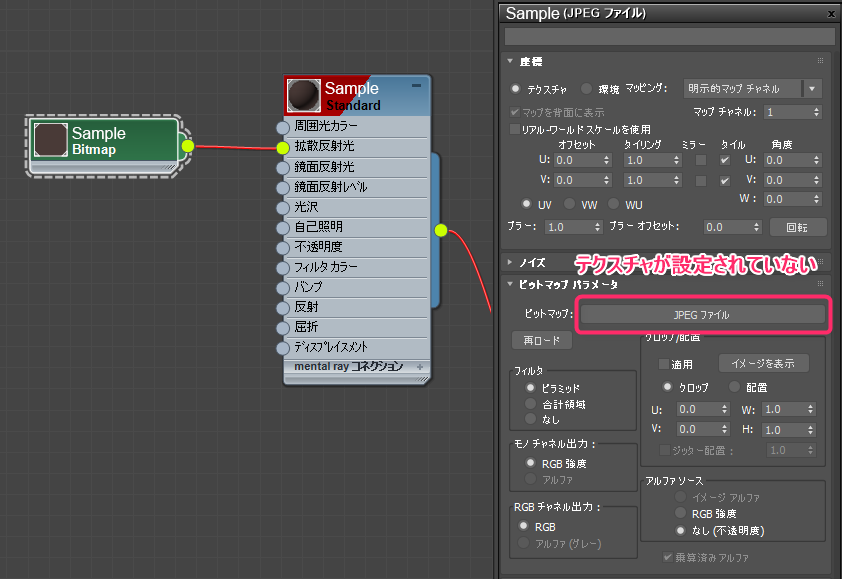The image size is (842, 579).
Task: Toggle the U タイル checkbox
Action: [725, 160]
